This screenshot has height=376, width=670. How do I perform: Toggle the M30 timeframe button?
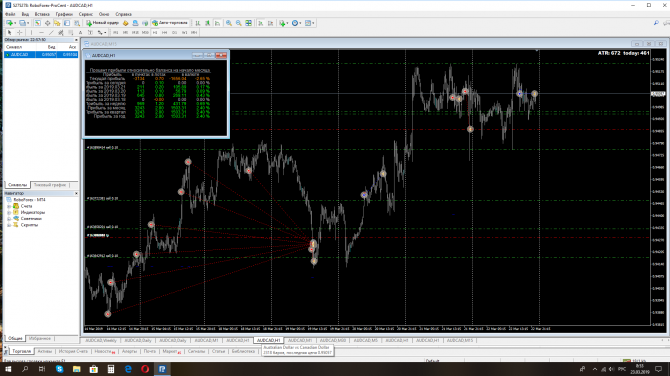145,32
